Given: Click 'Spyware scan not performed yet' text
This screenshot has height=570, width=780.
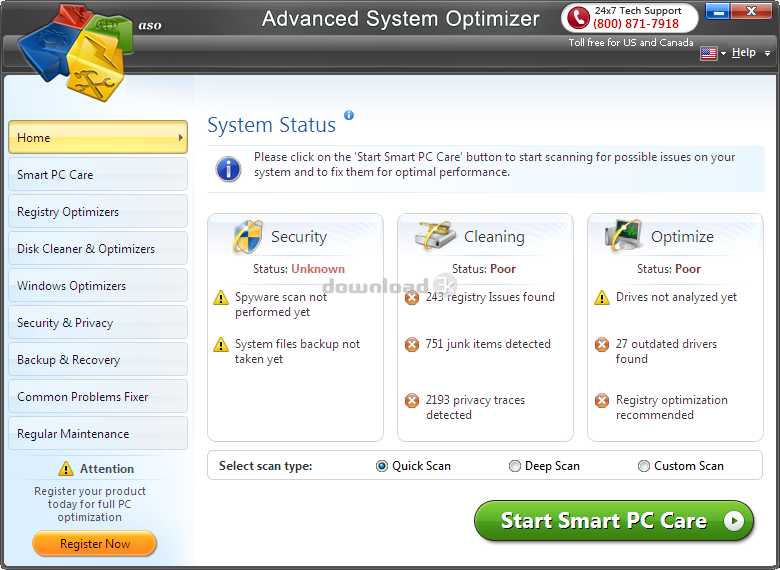Looking at the screenshot, I should pos(281,304).
